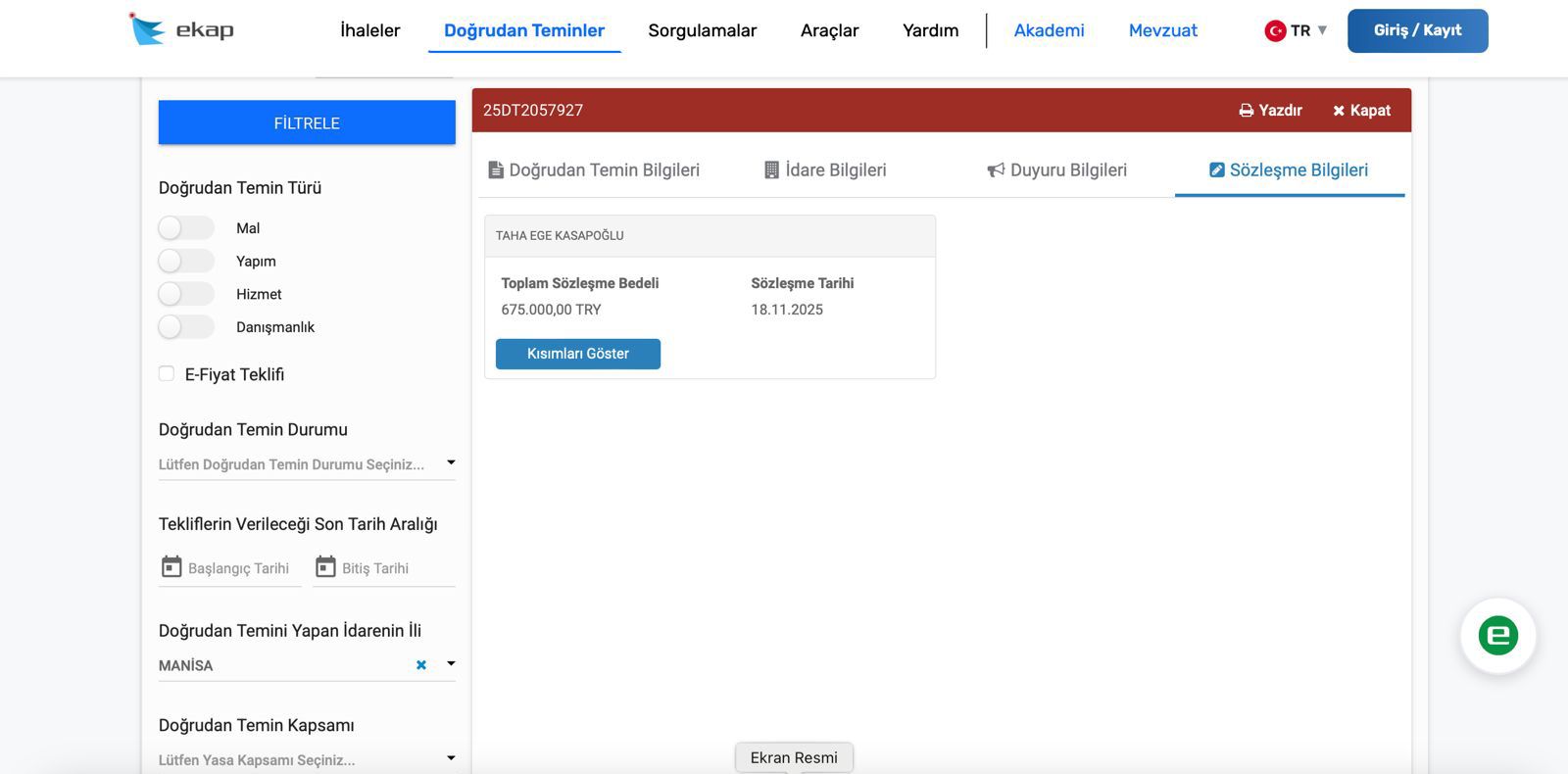Enable the Yapım type switch
Image resolution: width=1568 pixels, height=774 pixels.
pyautogui.click(x=185, y=261)
